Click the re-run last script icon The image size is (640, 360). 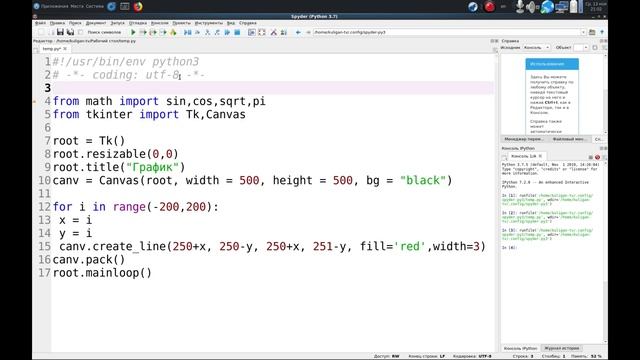173,32
